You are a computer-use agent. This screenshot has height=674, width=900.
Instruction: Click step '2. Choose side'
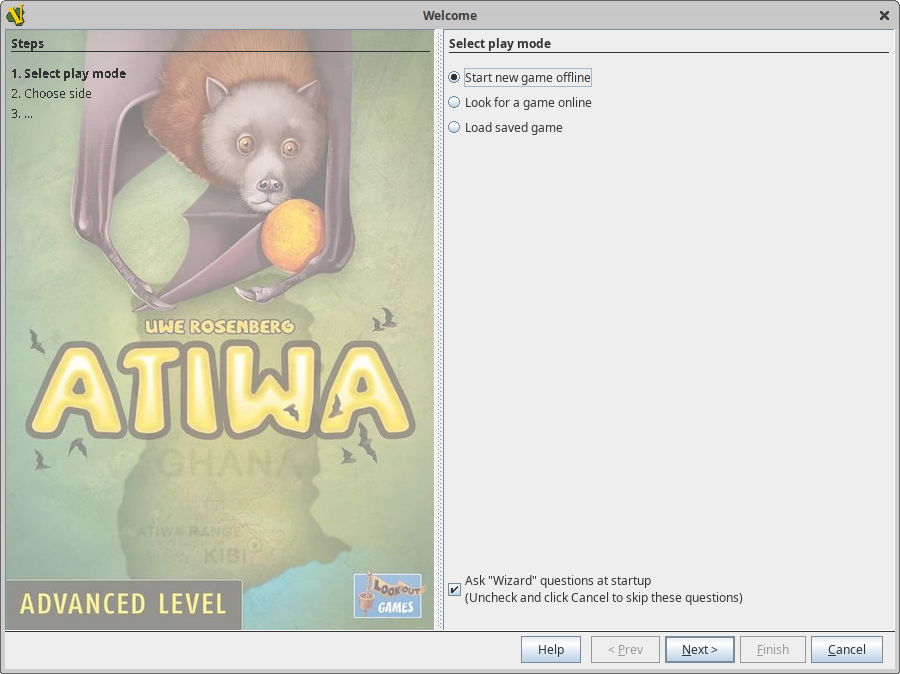[x=51, y=93]
